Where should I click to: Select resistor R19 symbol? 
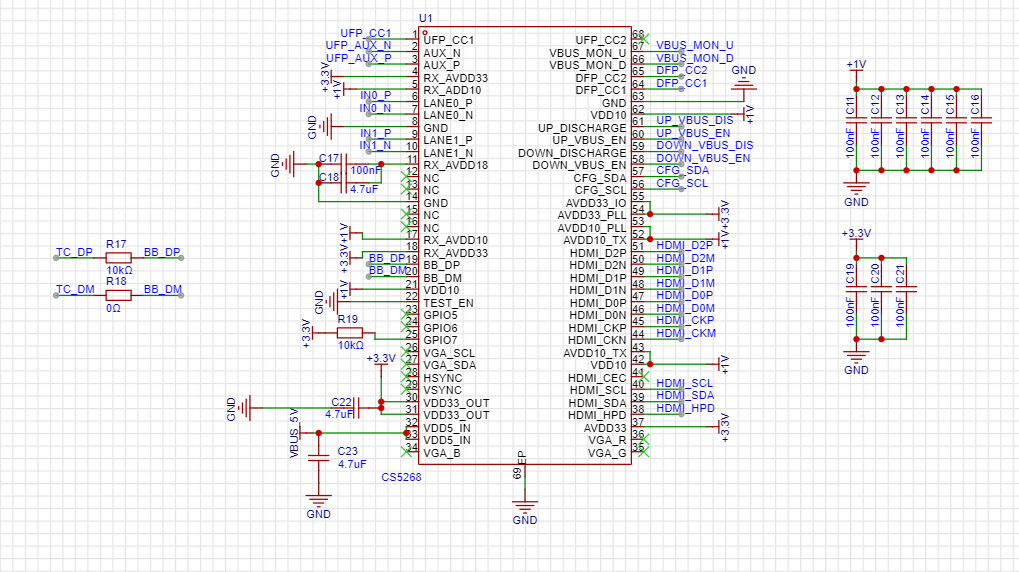(350, 333)
